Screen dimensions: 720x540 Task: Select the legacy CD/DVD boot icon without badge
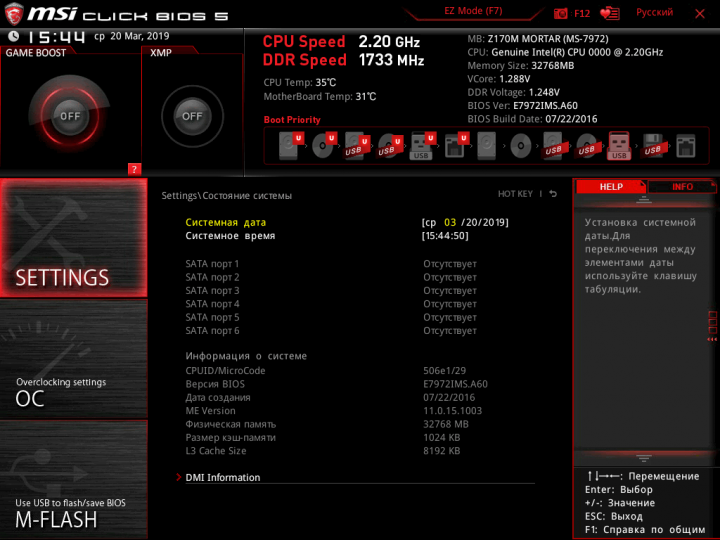520,146
